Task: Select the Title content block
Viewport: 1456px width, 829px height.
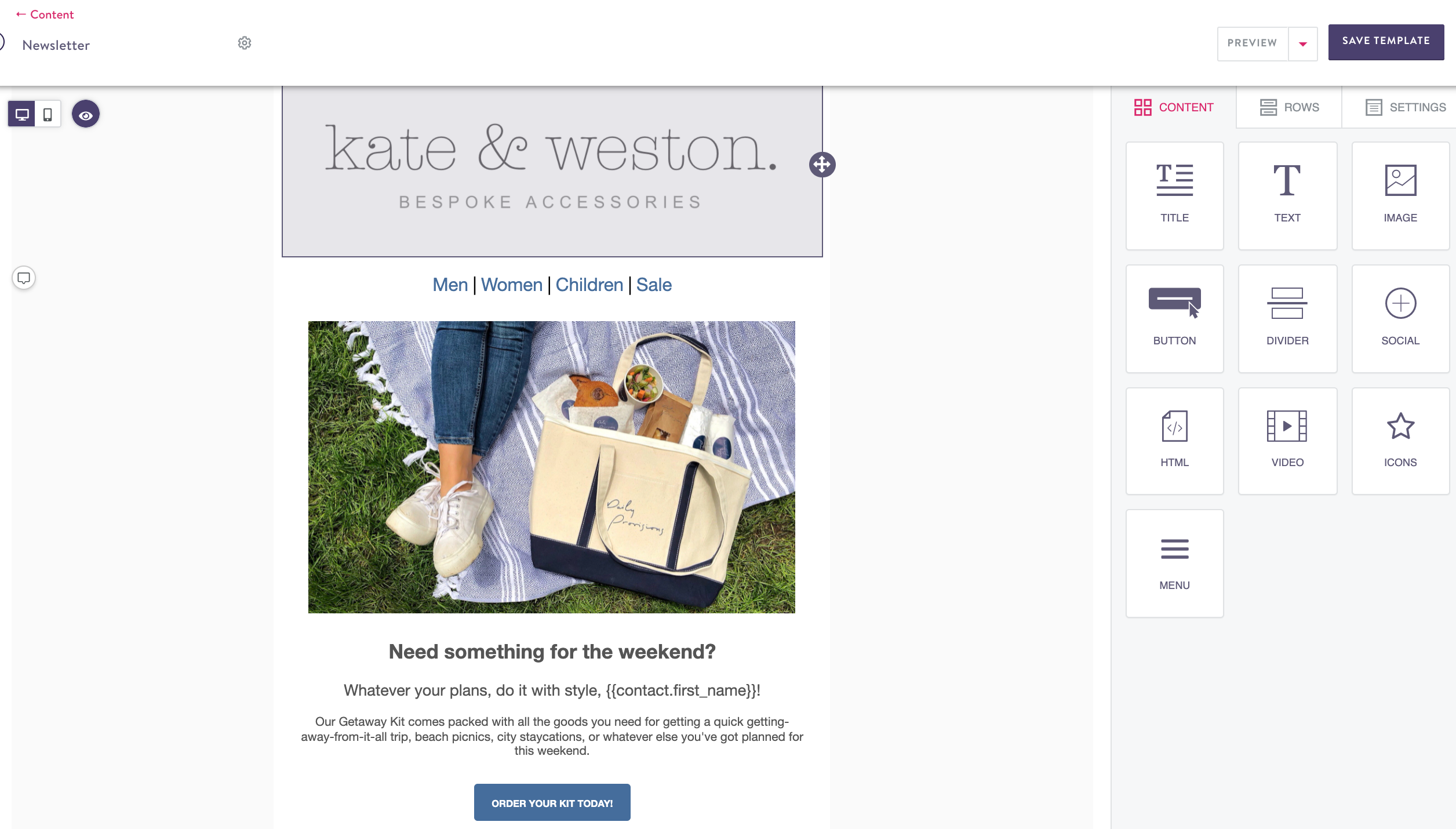Action: pyautogui.click(x=1174, y=196)
